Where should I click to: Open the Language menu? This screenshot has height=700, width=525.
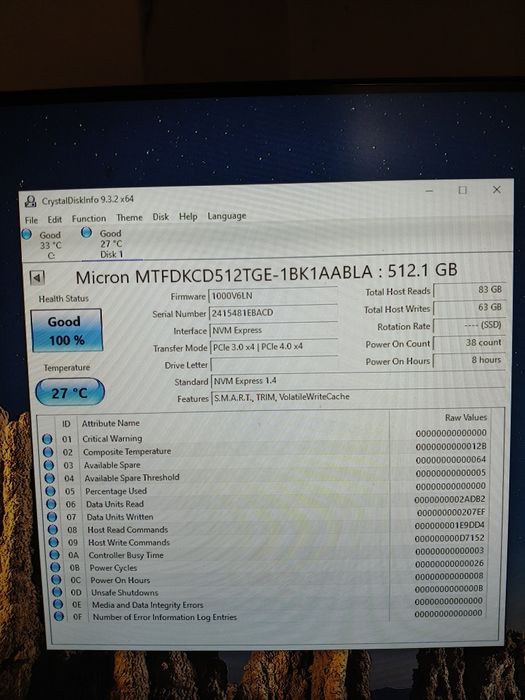[227, 216]
